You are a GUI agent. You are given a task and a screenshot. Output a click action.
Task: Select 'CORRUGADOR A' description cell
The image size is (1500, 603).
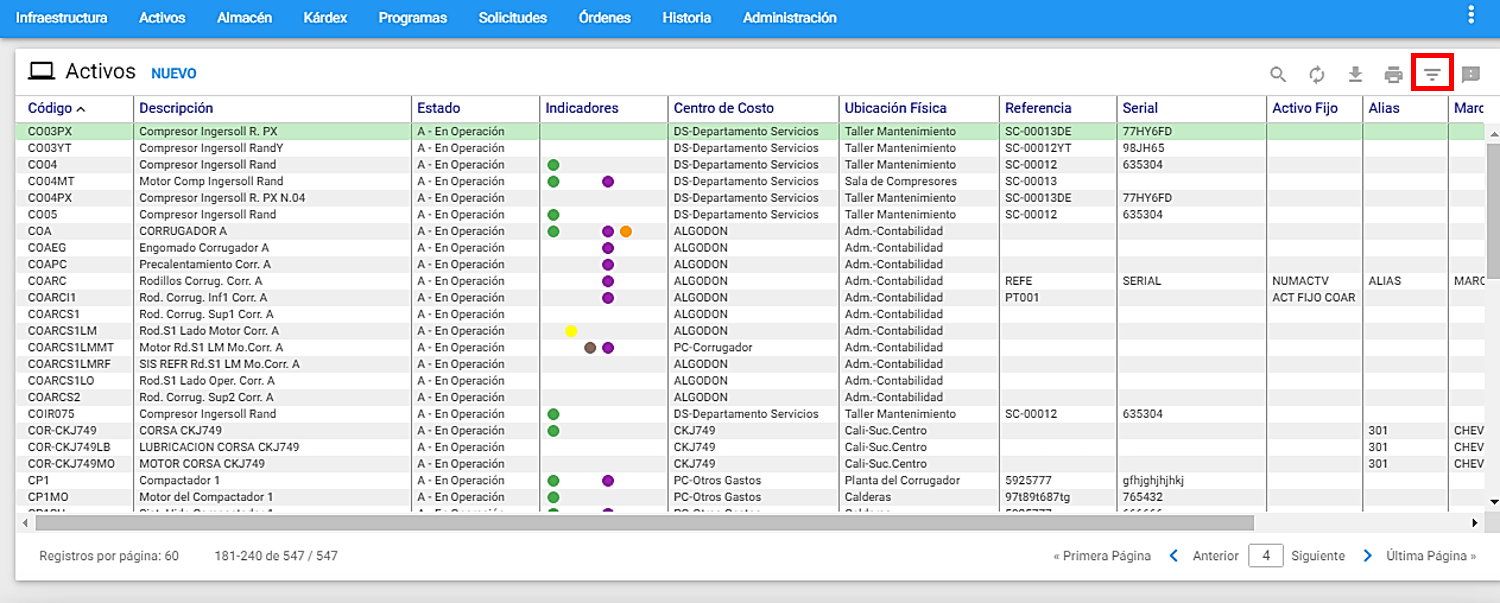pos(183,231)
